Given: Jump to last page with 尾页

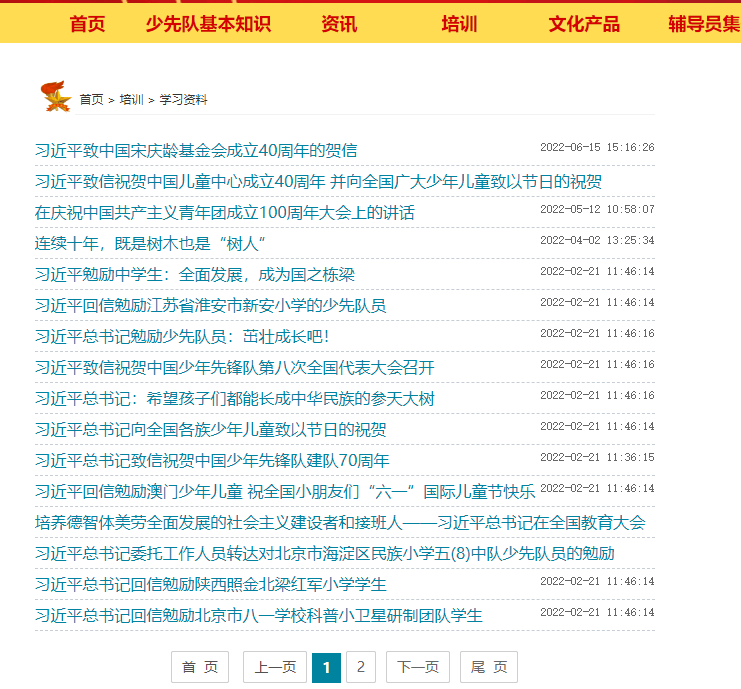Looking at the screenshot, I should tap(489, 667).
